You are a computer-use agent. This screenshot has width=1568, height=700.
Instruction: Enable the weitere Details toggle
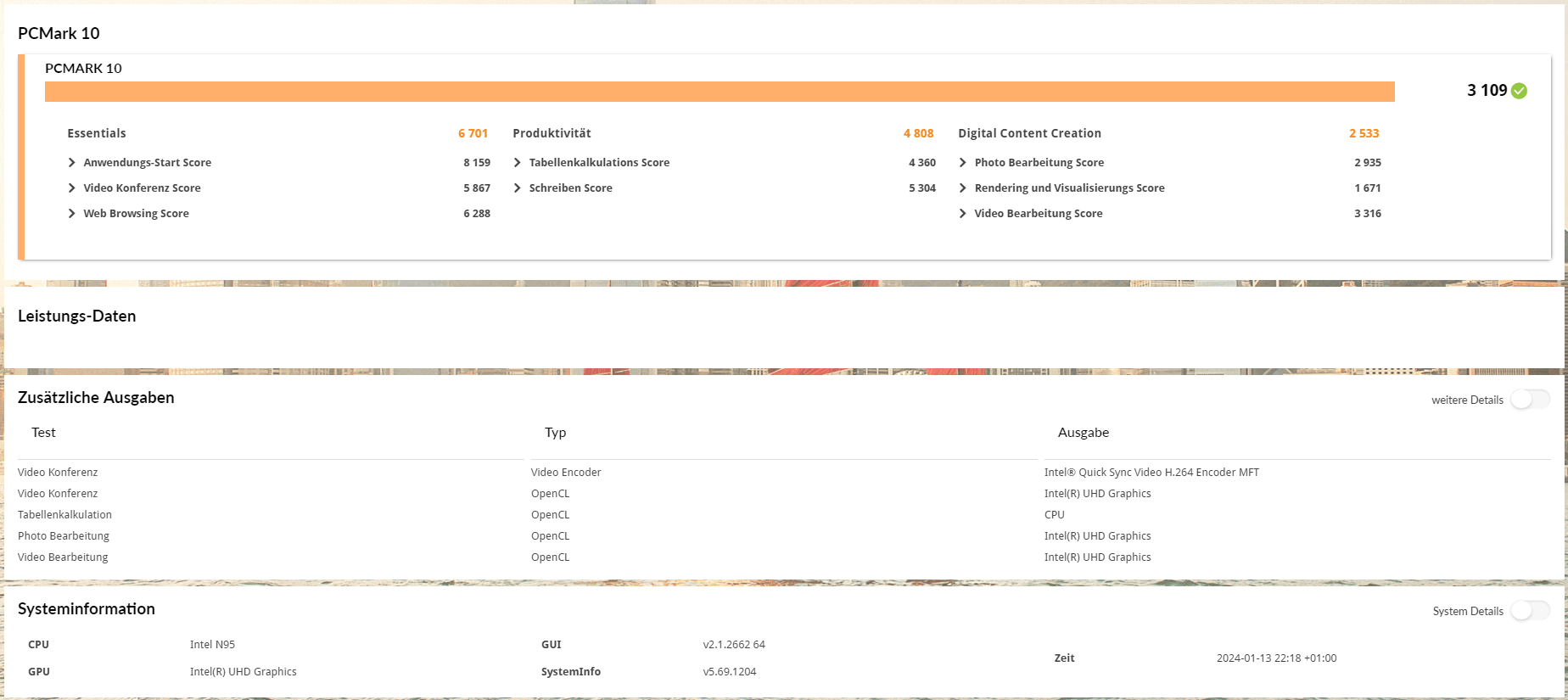(1530, 400)
